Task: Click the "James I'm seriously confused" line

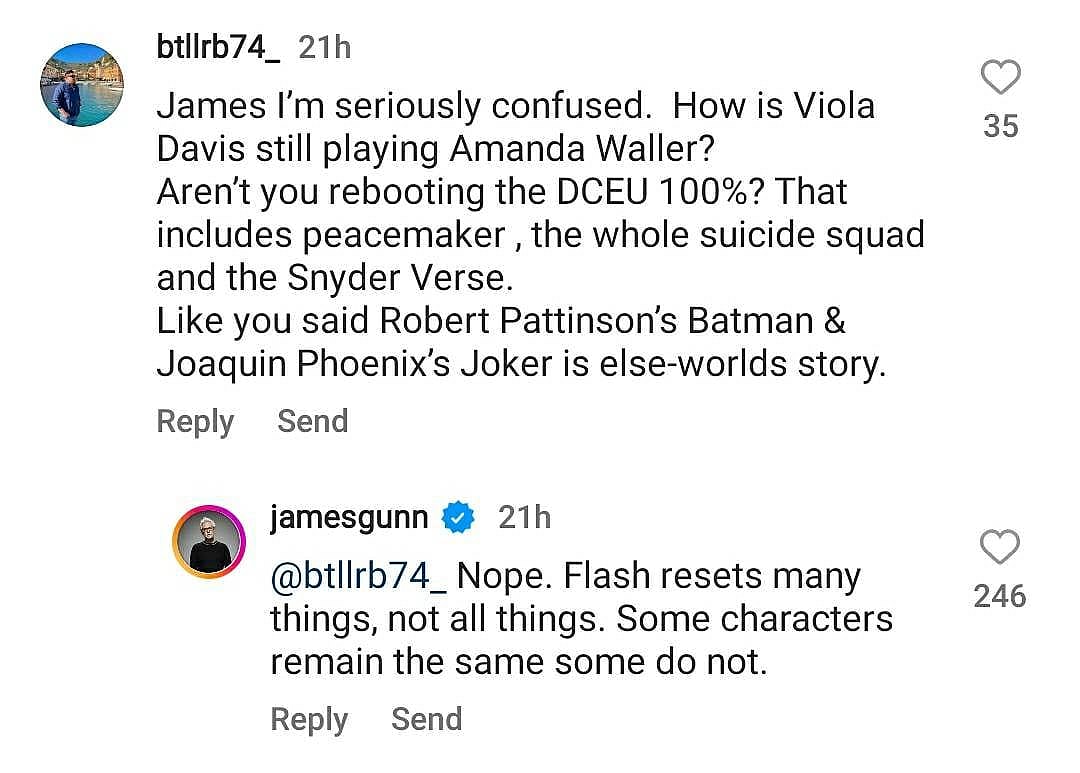Action: coord(515,106)
